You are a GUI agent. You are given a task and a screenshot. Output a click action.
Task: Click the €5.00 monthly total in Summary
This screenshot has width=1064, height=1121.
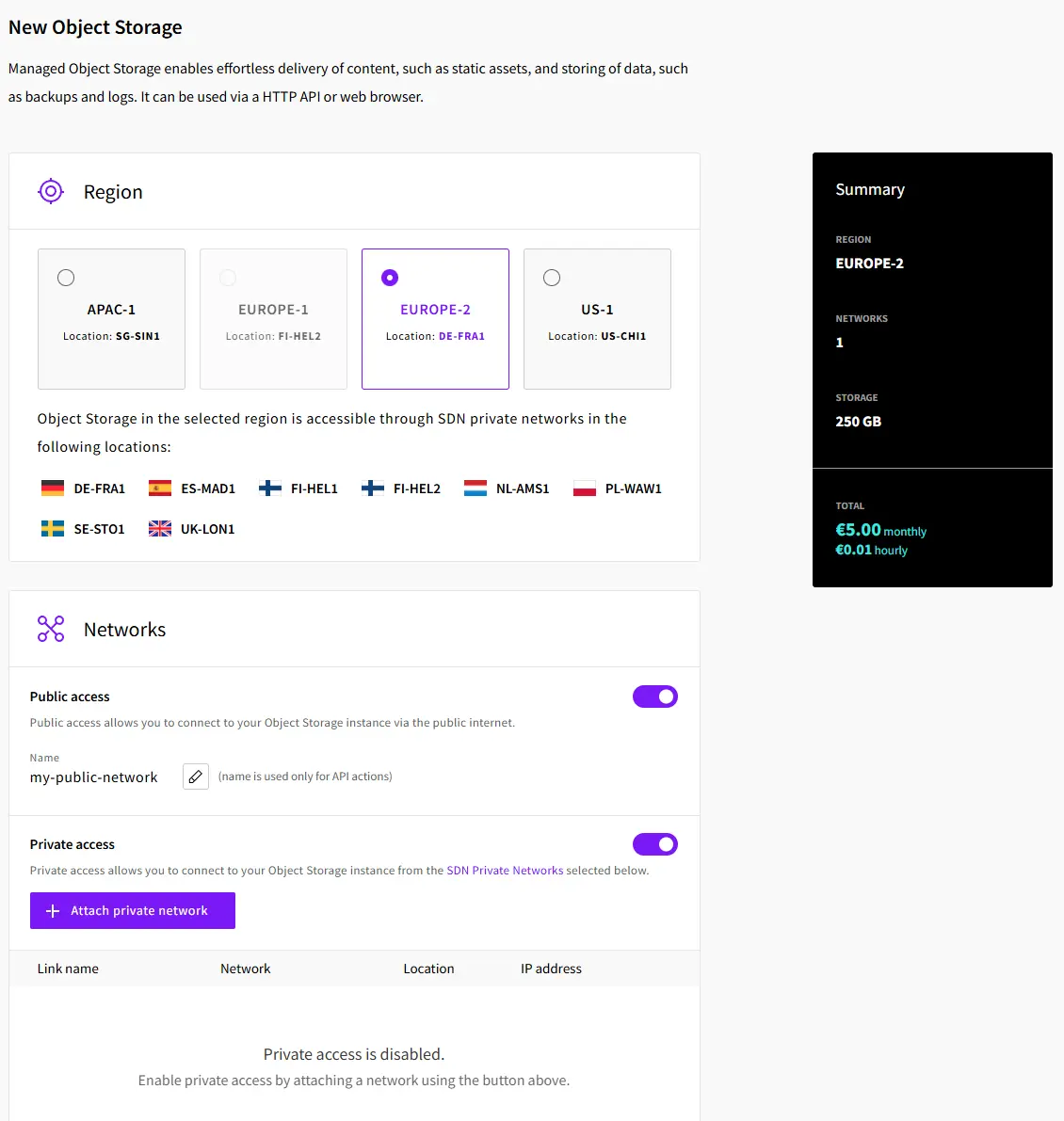pos(881,530)
